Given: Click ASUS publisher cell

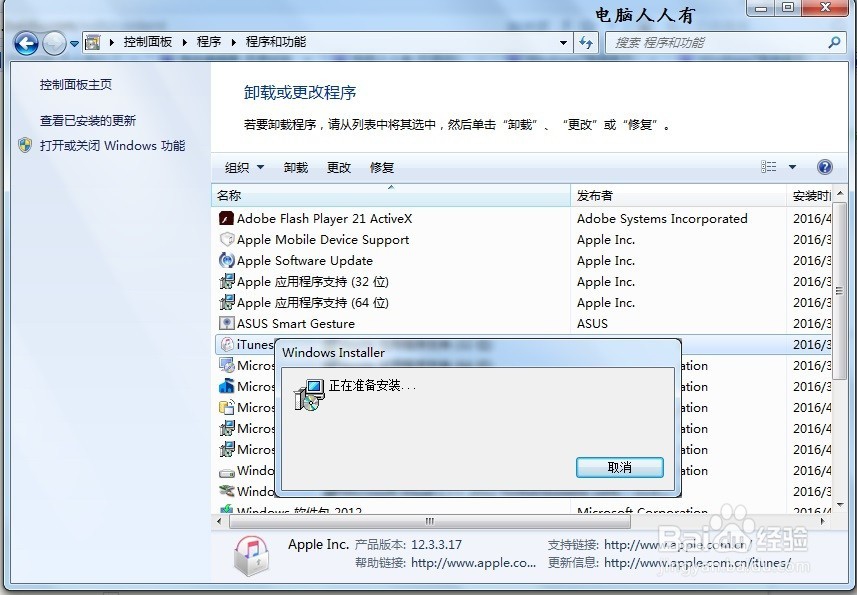Looking at the screenshot, I should click(592, 323).
